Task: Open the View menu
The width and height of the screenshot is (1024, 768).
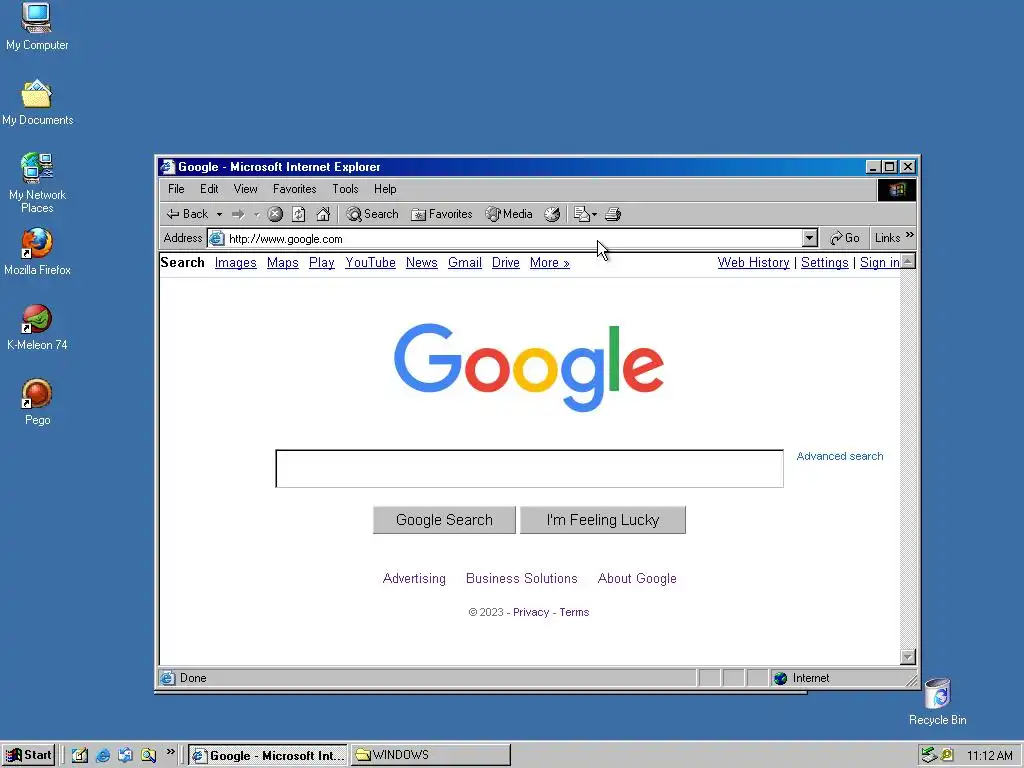Action: click(246, 189)
